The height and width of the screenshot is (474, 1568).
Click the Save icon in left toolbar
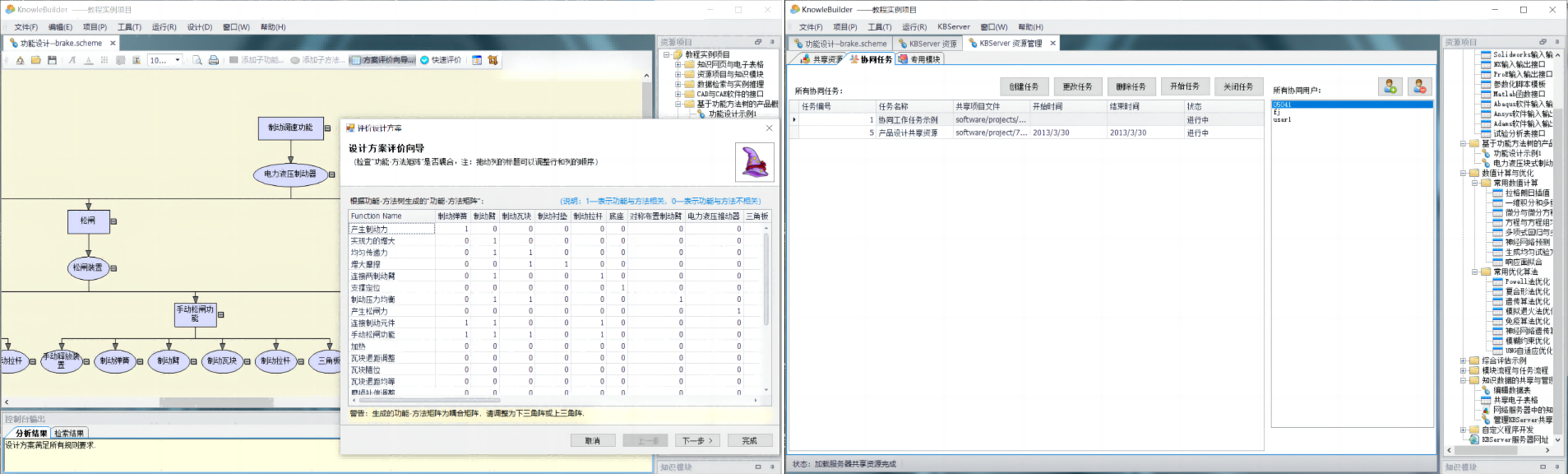52,60
